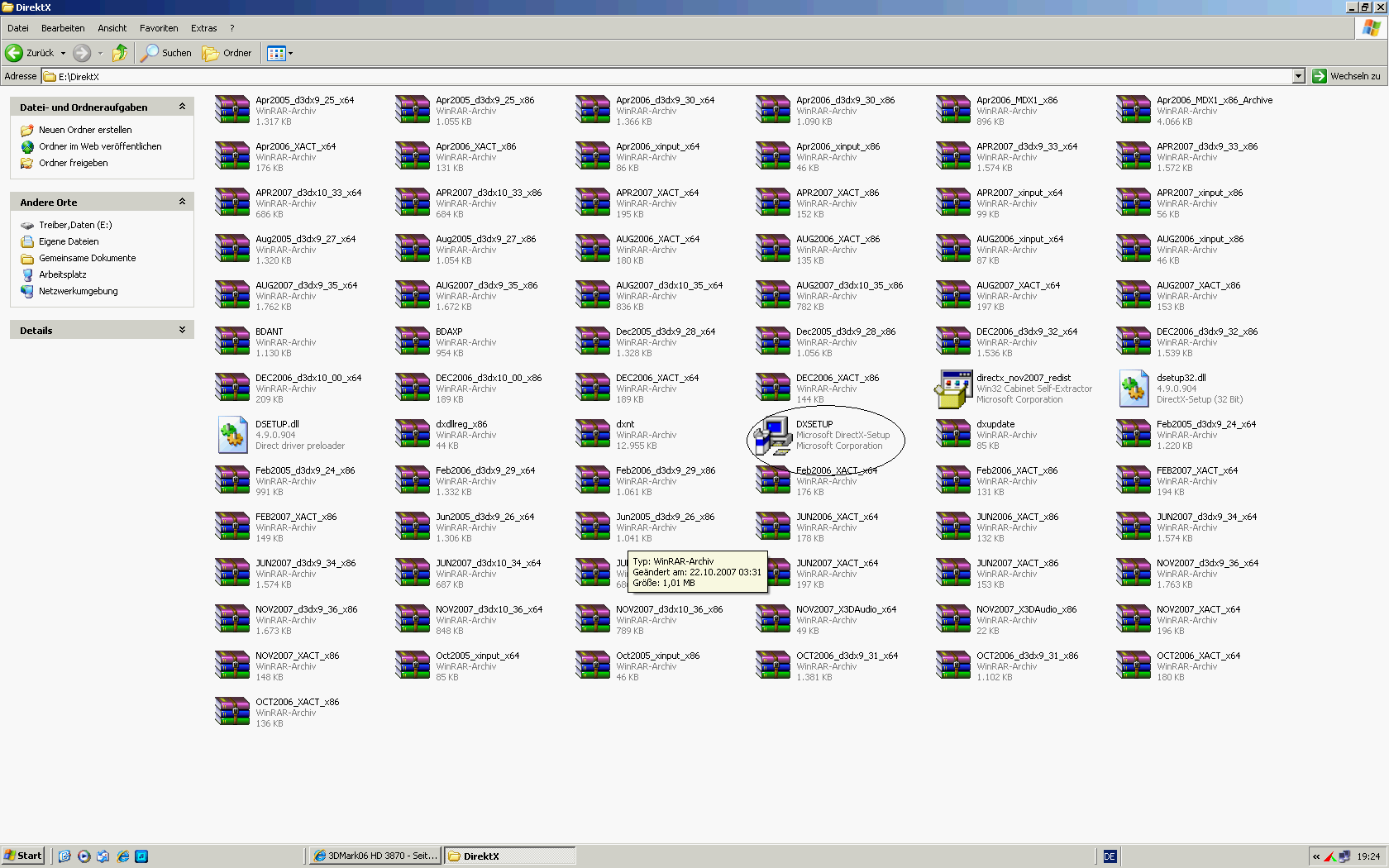Switch to 3DMark06 HD 3870 taskbar window
Viewport: 1389px width, 868px height.
point(375,856)
